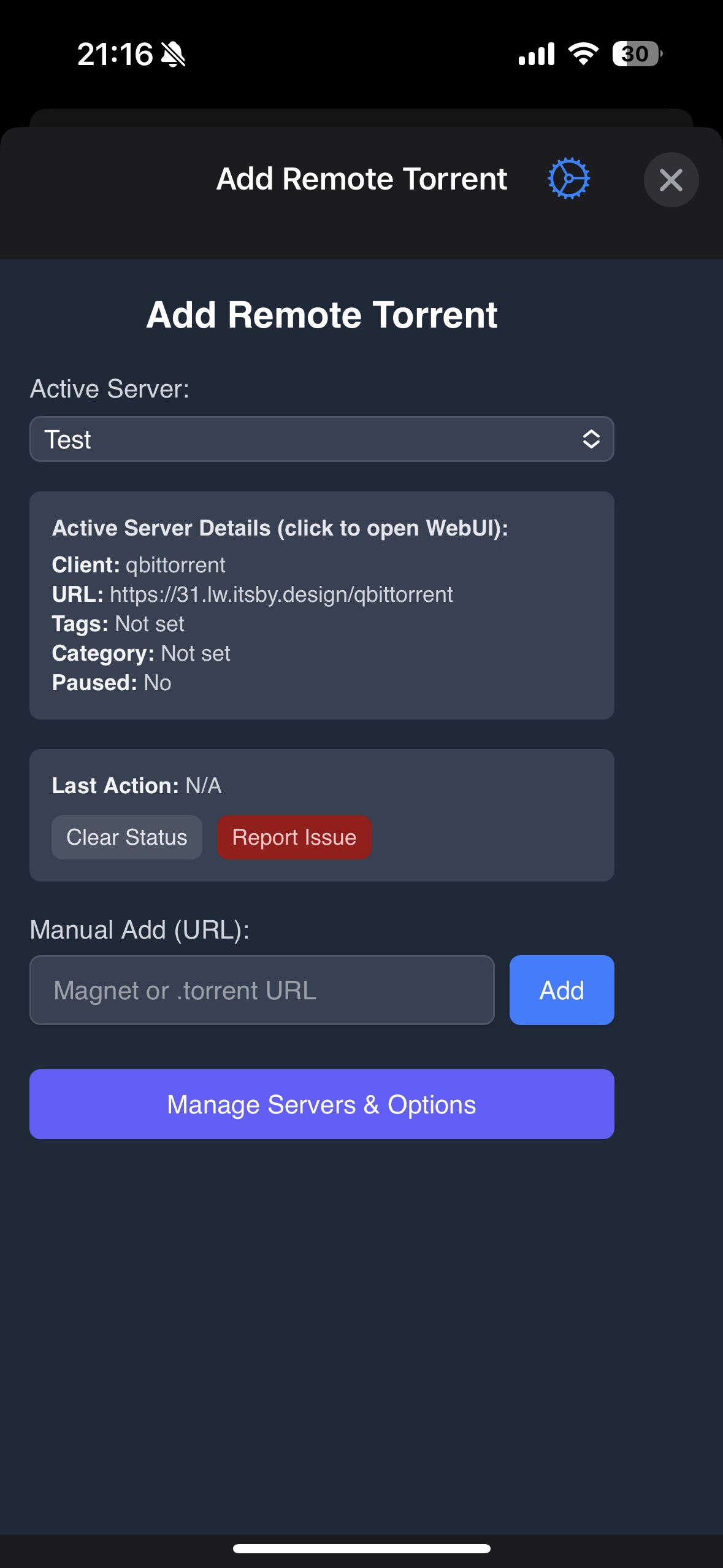The width and height of the screenshot is (723, 1568).
Task: Open WebUI via Active Server Details heading
Action: point(280,528)
